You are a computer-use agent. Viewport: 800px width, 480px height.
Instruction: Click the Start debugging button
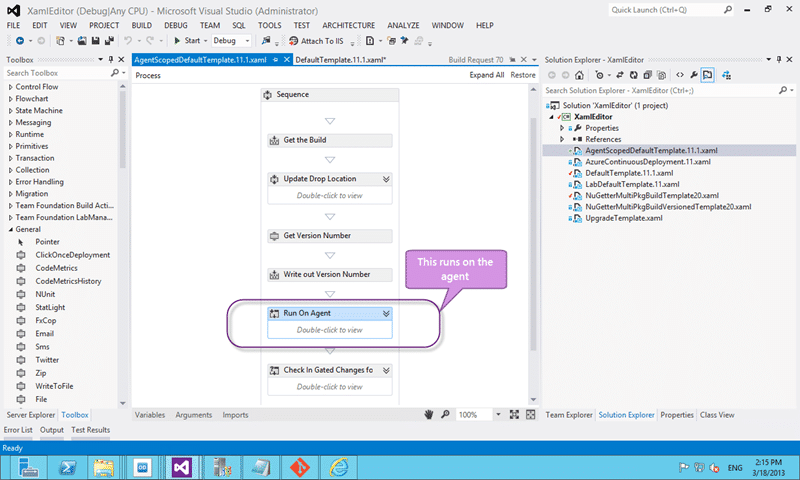187,41
